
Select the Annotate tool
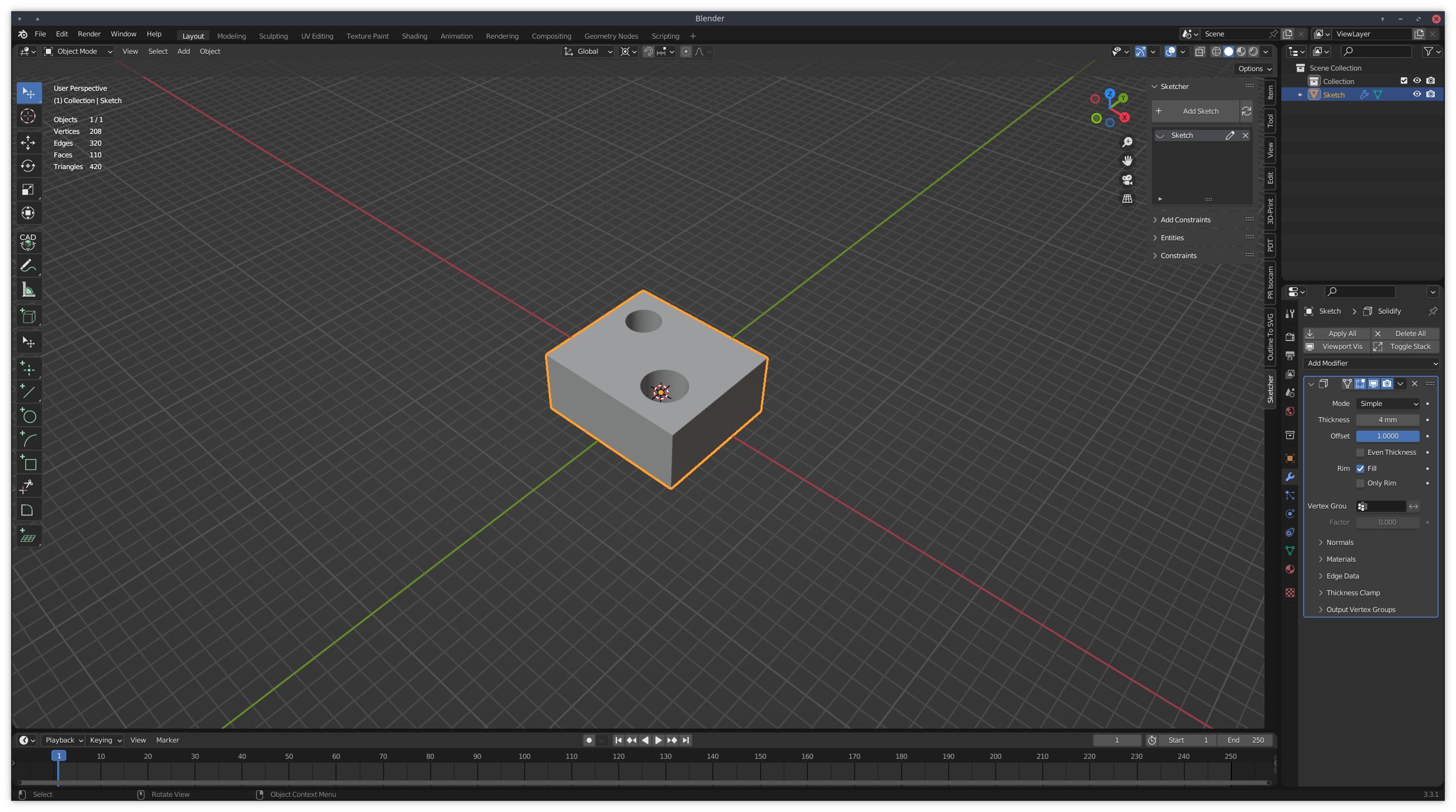tap(27, 265)
